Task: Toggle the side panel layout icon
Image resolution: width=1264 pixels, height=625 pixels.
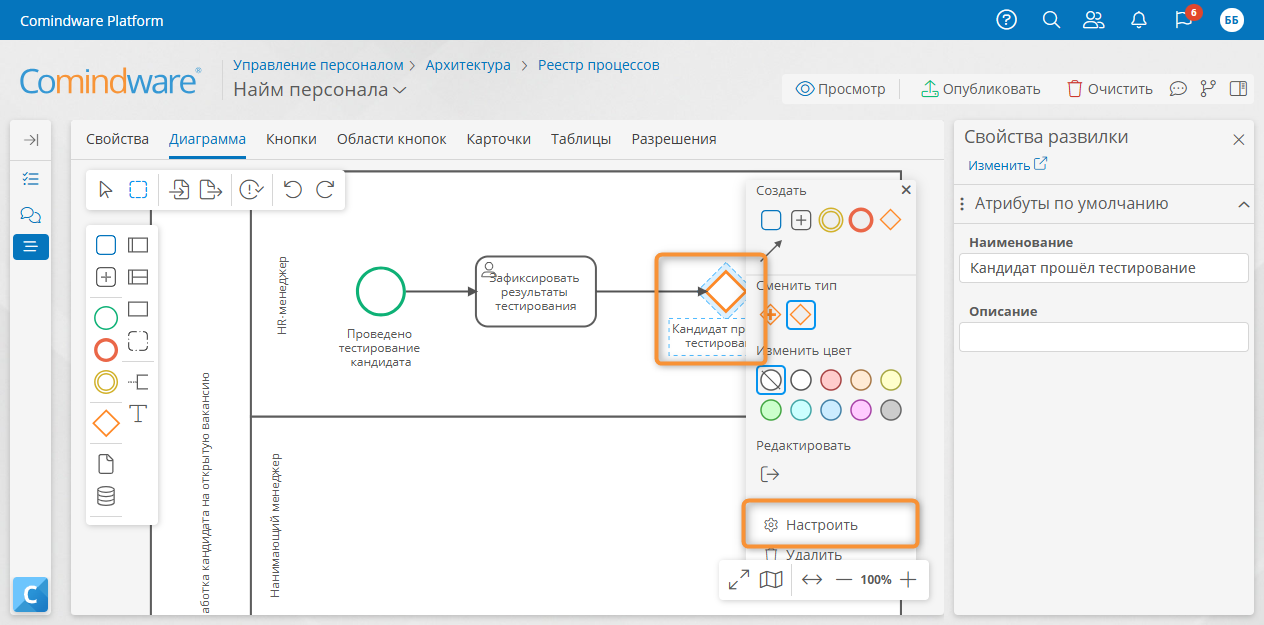Action: coord(1238,89)
